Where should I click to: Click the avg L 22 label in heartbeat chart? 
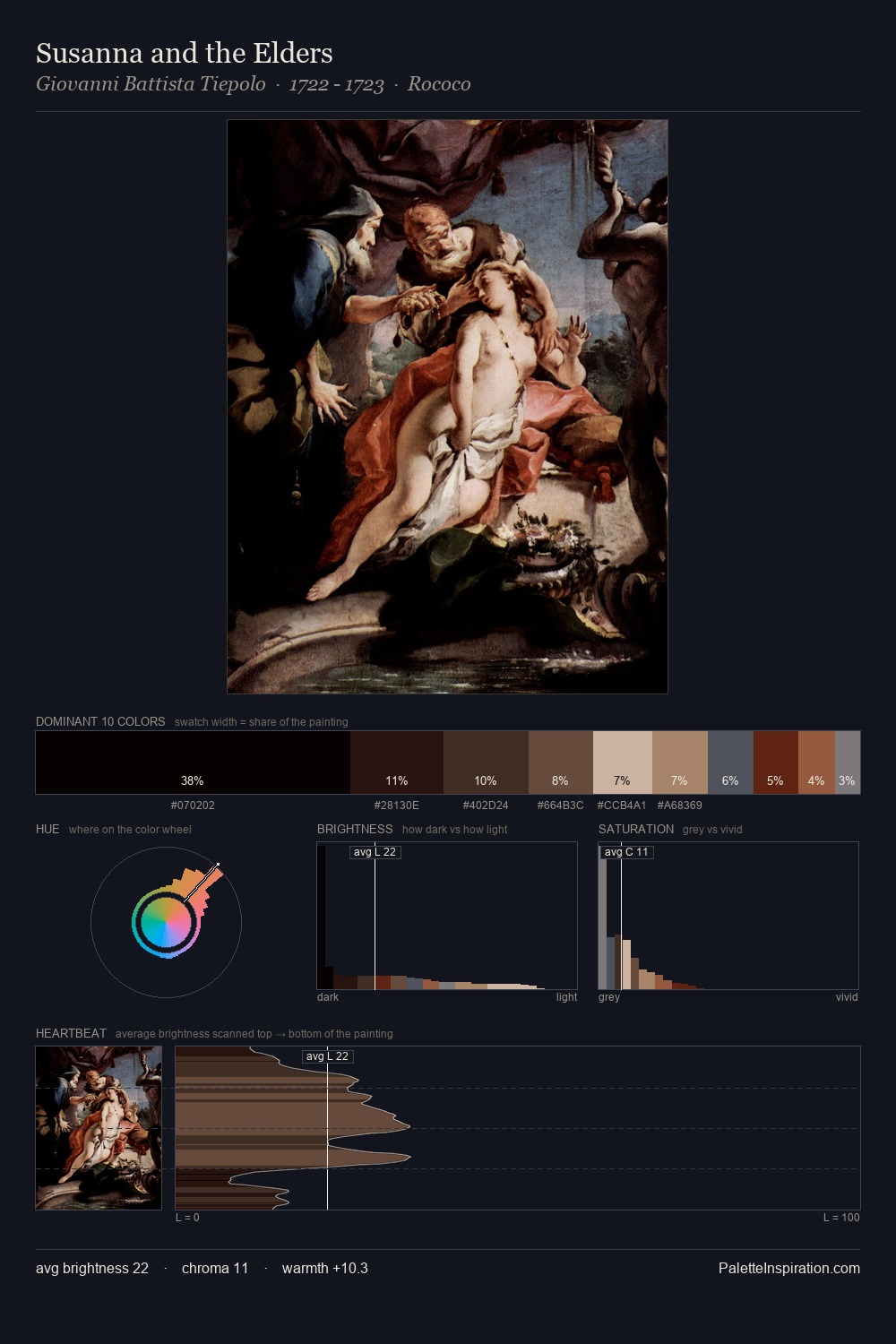click(327, 1056)
